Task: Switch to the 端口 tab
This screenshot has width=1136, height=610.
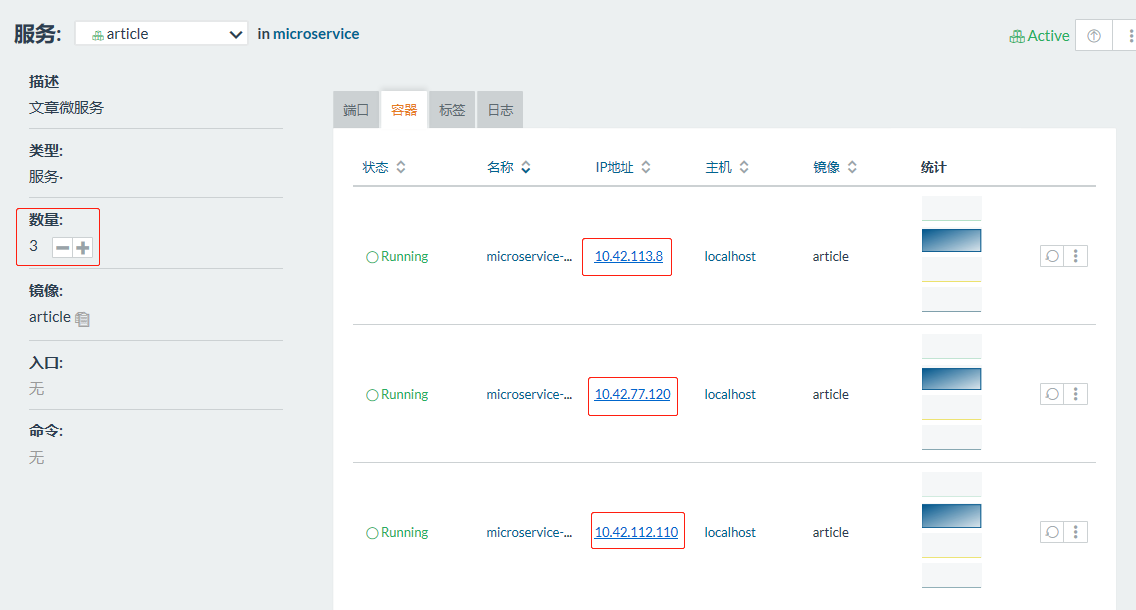Action: [x=355, y=109]
